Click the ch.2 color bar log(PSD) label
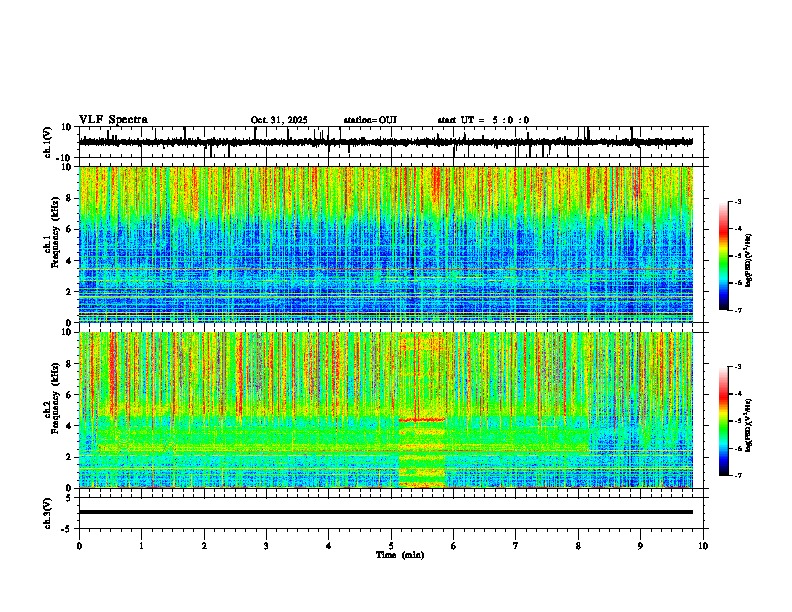This screenshot has width=792, height=612. [749, 425]
